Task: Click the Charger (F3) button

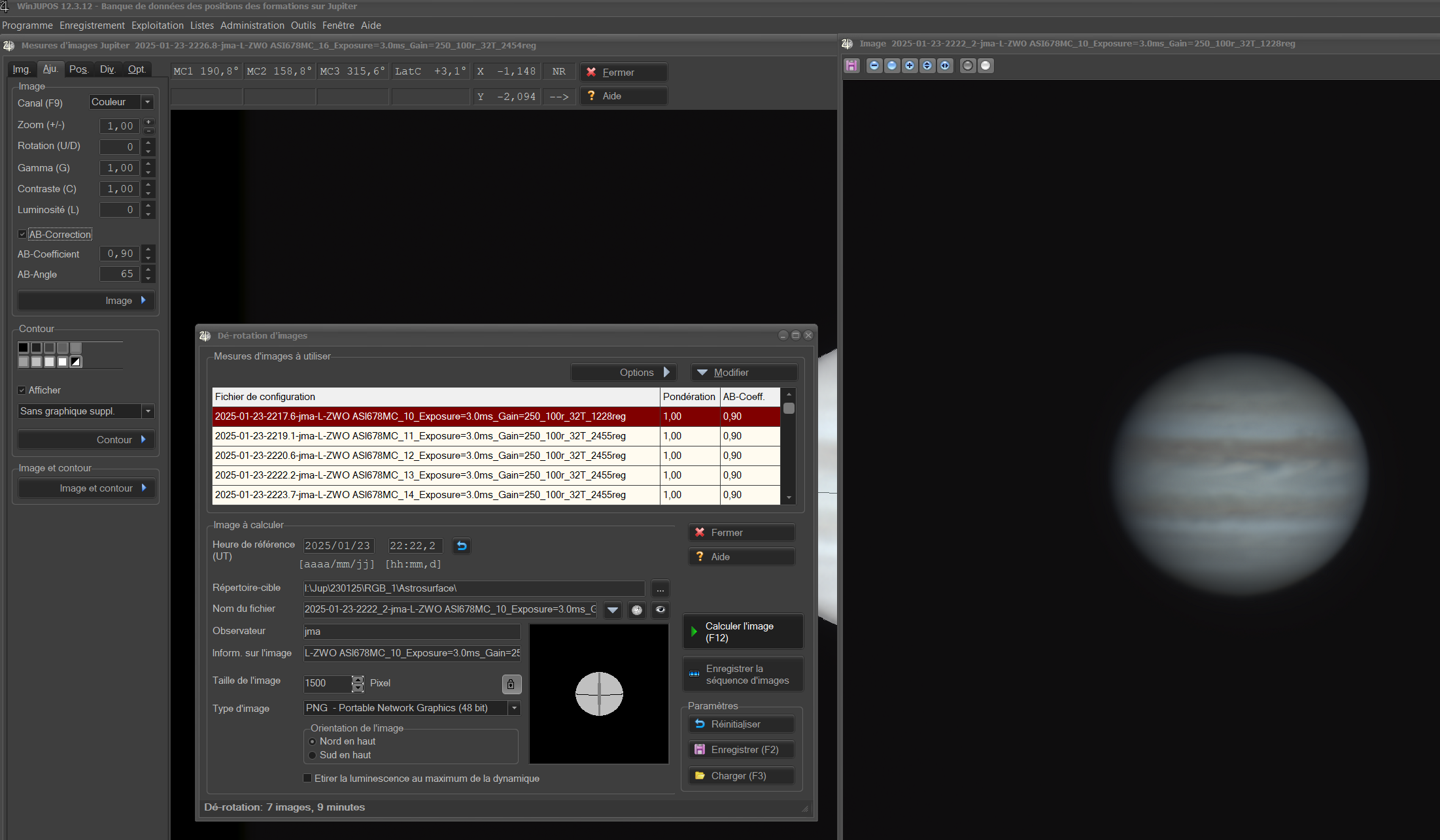Action: (742, 776)
